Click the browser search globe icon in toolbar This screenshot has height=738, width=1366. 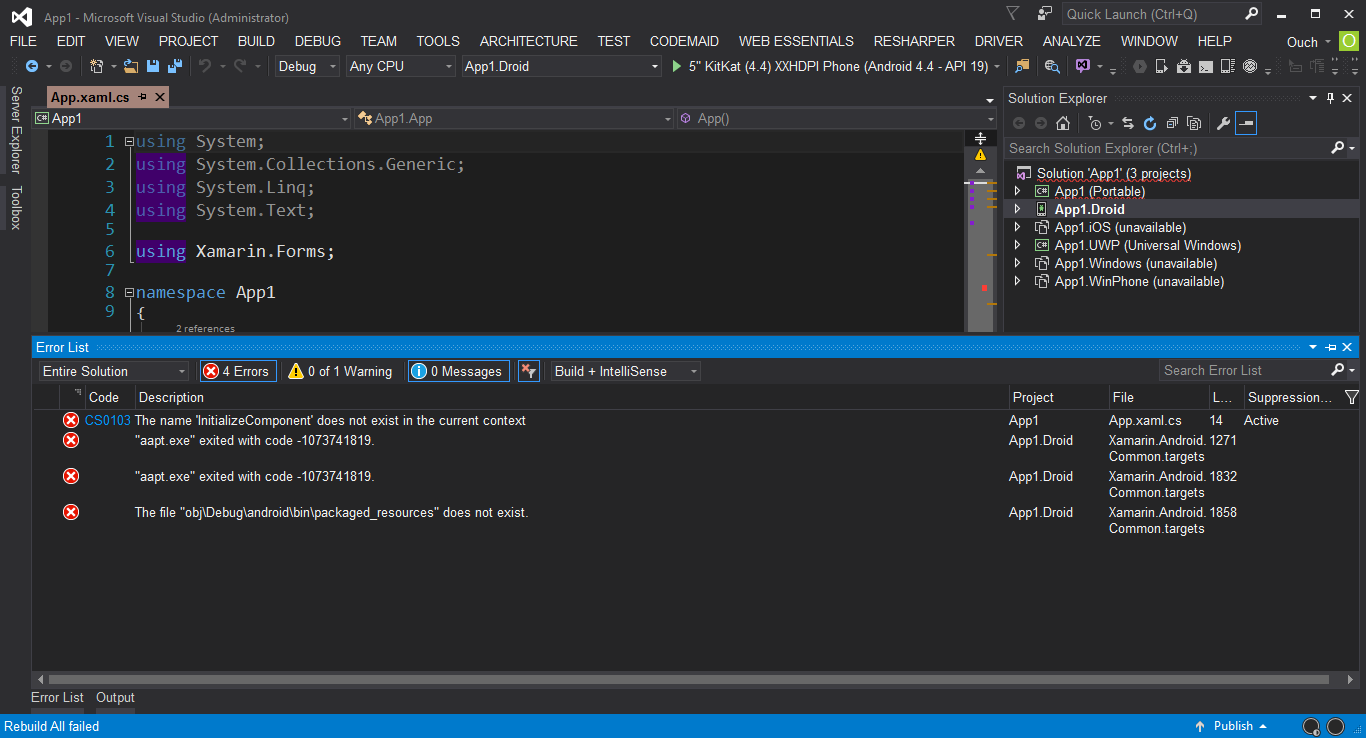click(x=1052, y=66)
